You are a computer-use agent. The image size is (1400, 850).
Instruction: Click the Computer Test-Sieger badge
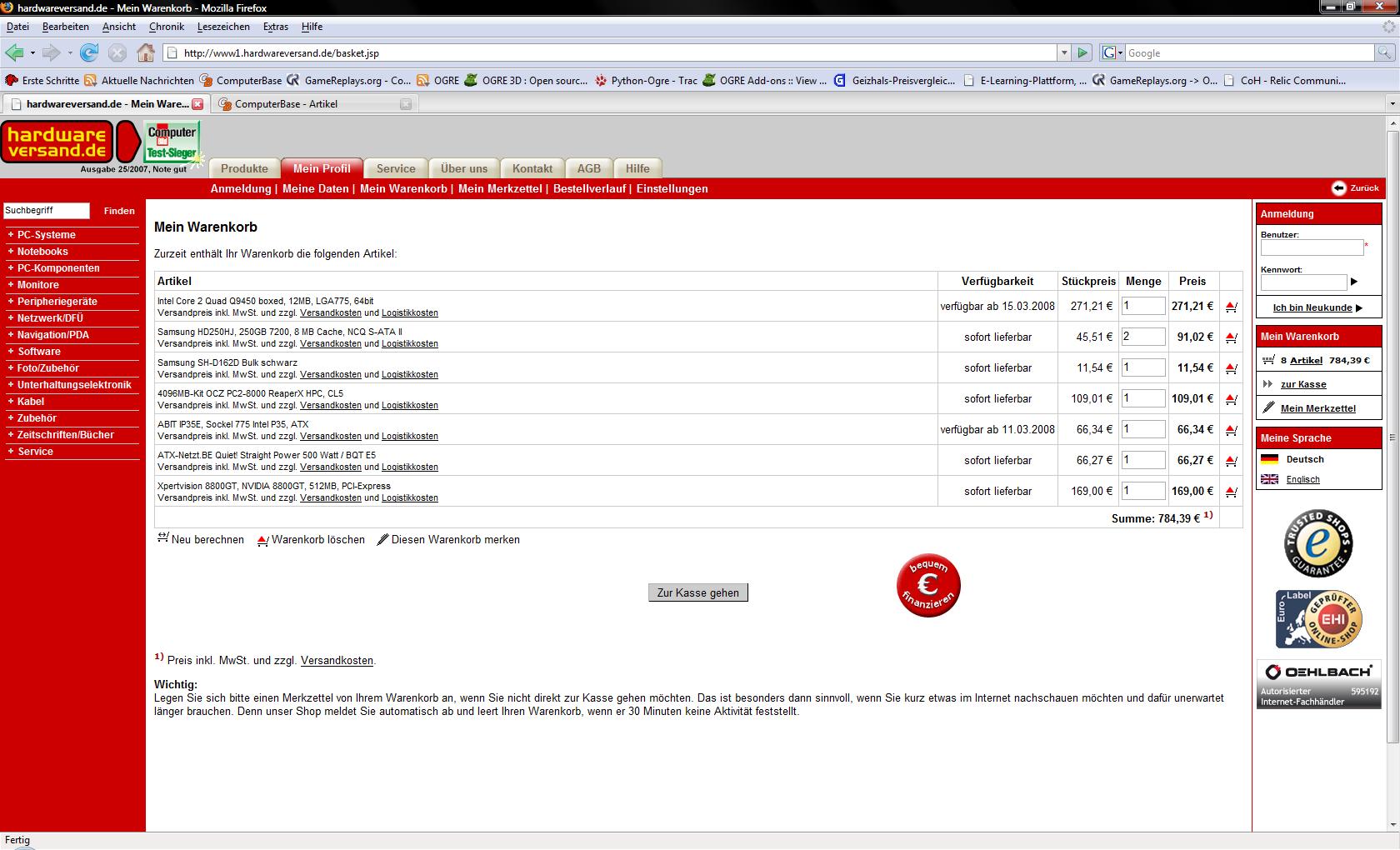click(x=172, y=142)
